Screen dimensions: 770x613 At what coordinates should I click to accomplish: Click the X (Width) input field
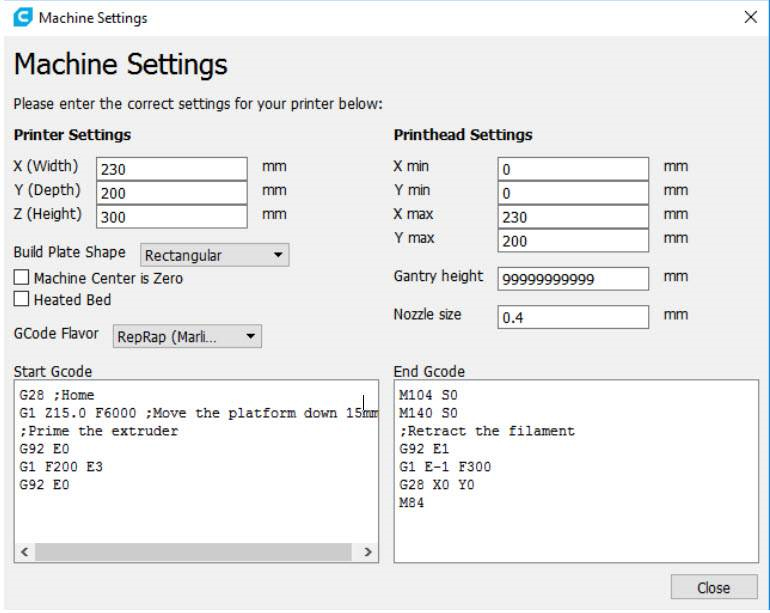[171, 169]
